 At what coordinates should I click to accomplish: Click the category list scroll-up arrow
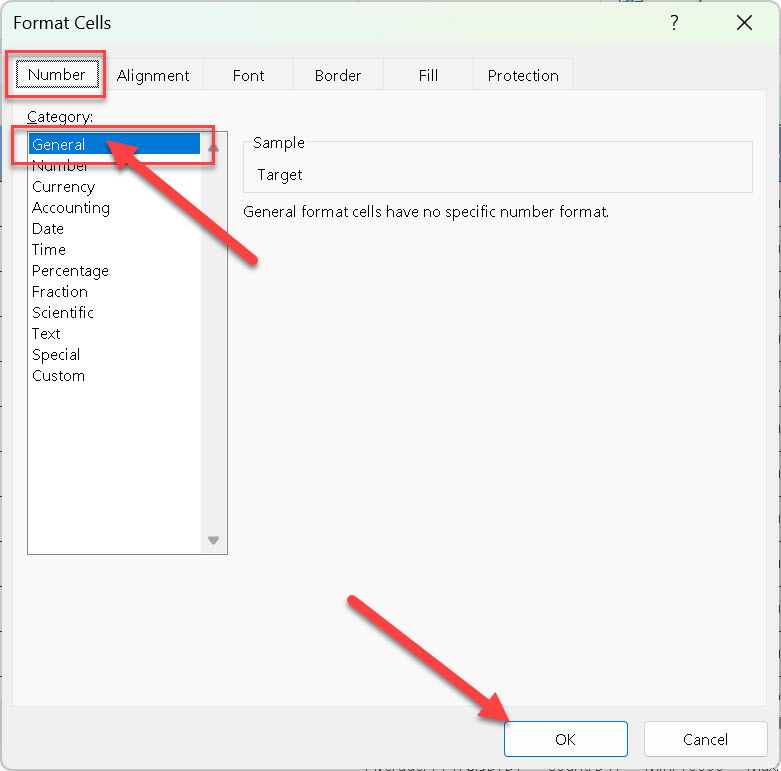click(214, 147)
